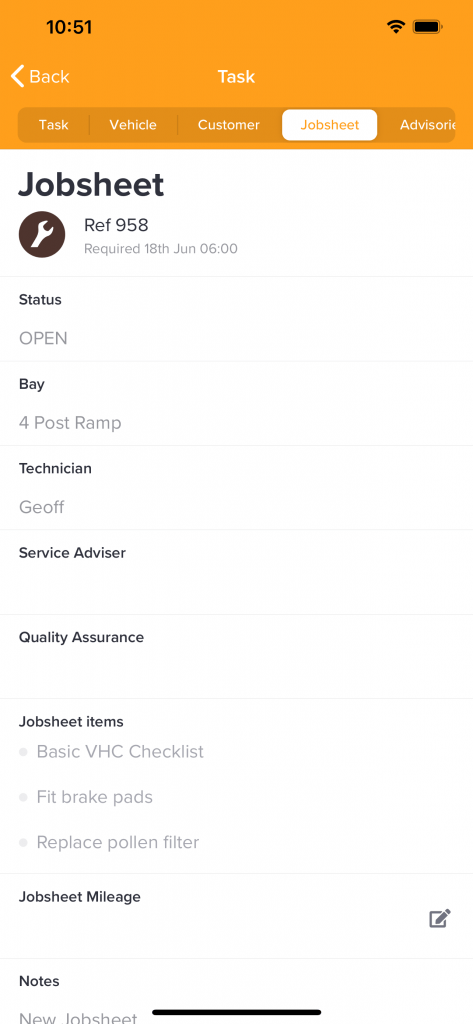Select the Jobsheet tab
The image size is (473, 1024).
coord(330,125)
